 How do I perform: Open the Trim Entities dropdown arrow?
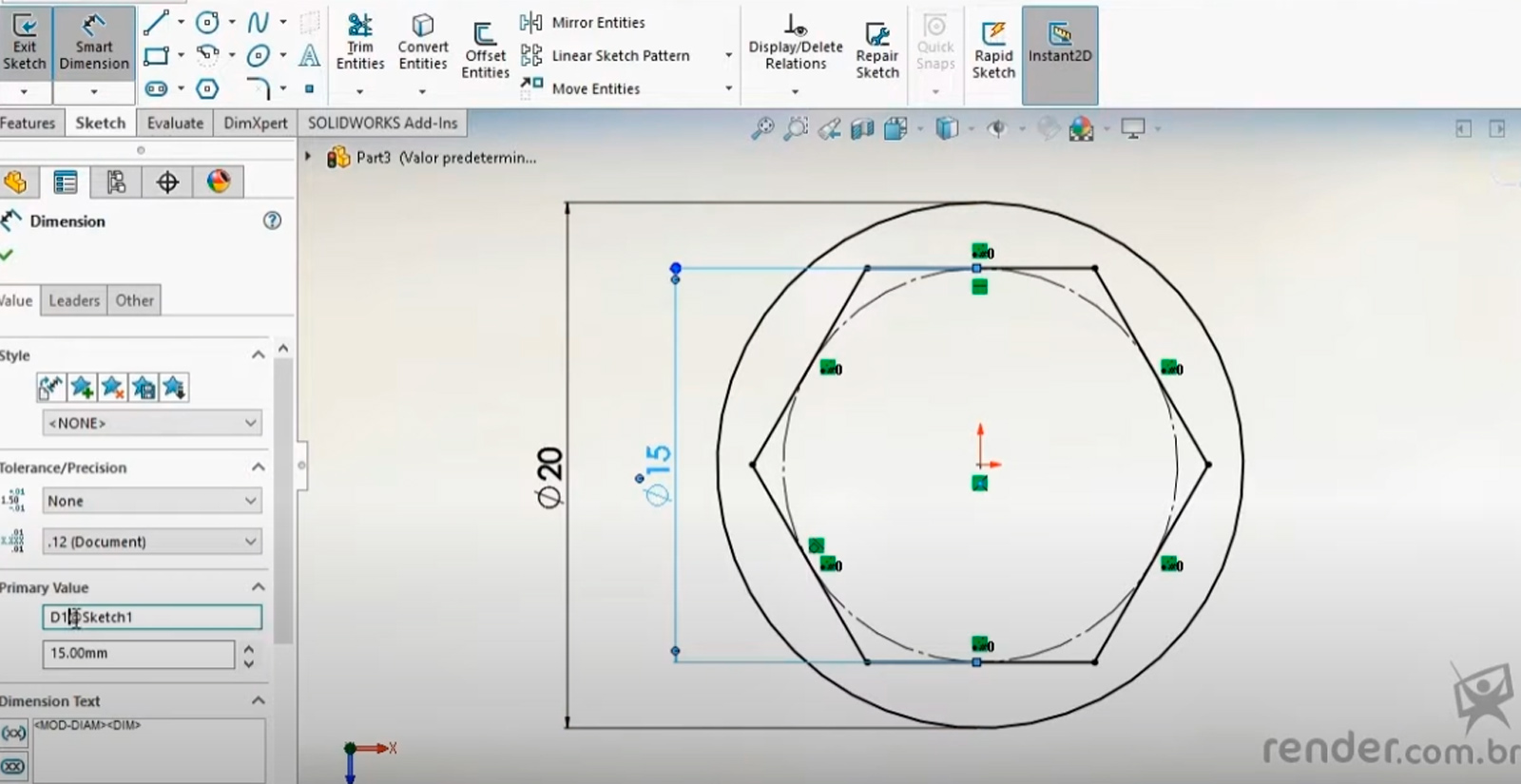(x=359, y=92)
